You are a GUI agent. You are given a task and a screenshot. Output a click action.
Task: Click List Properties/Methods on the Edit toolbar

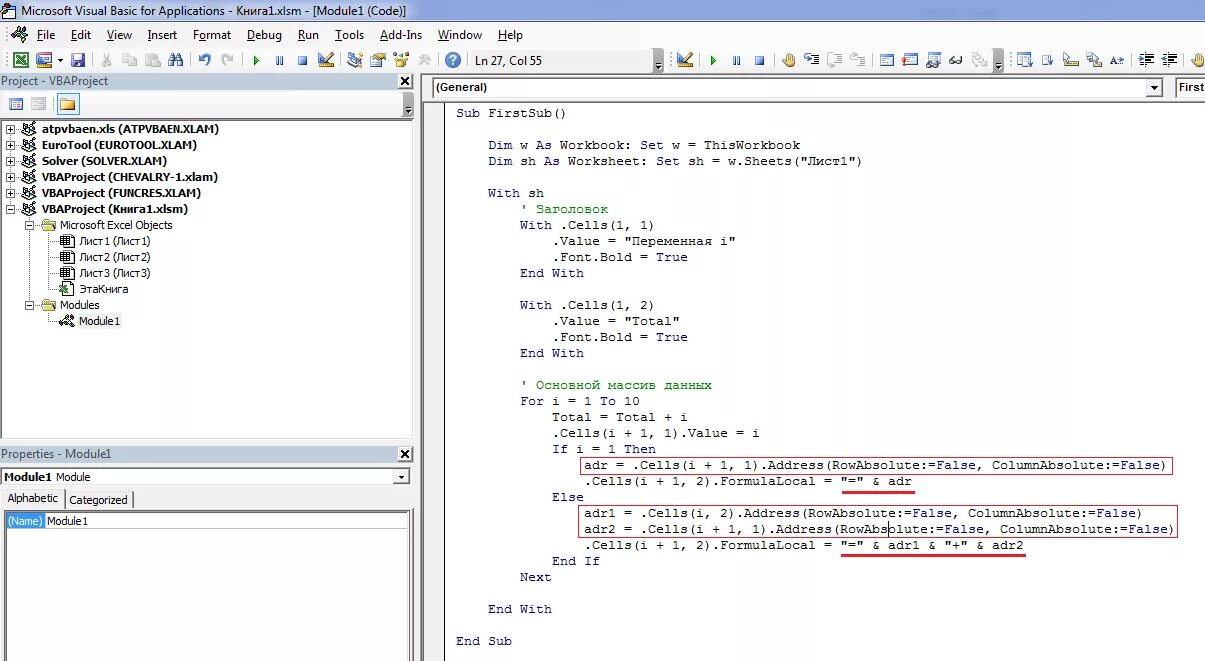1024,60
